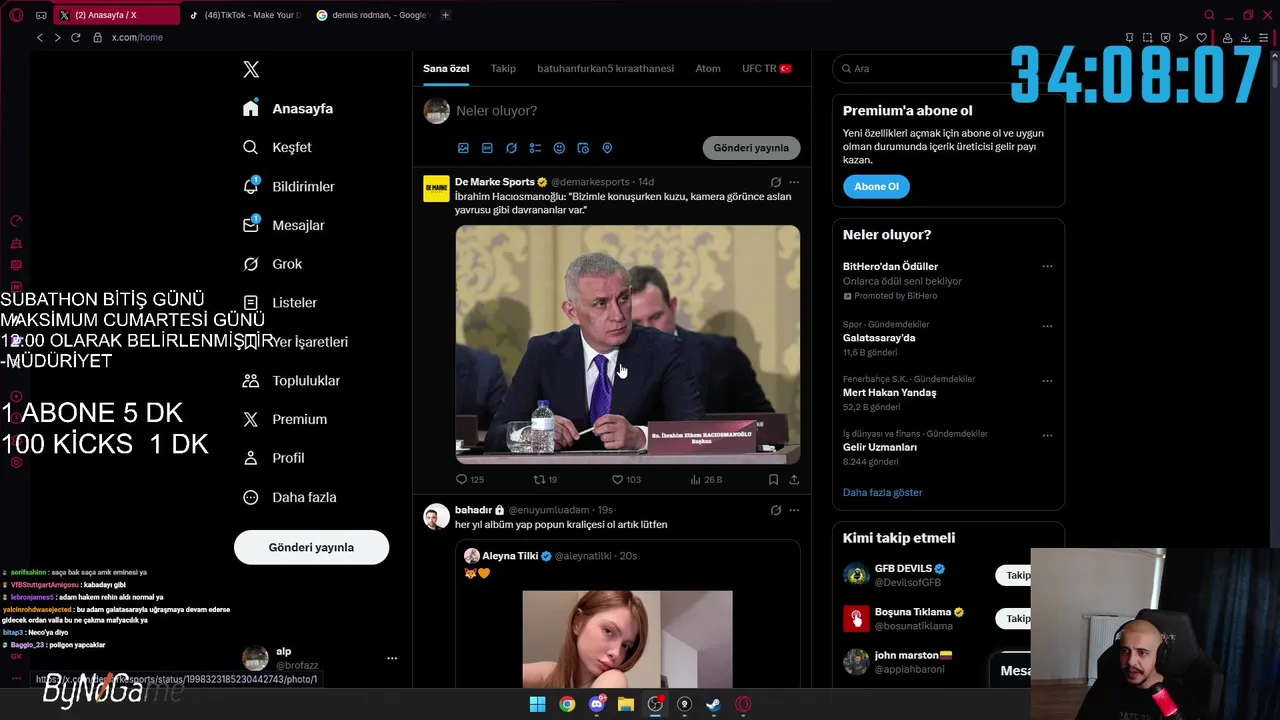
Task: Switch to Atom tab
Action: (x=708, y=68)
